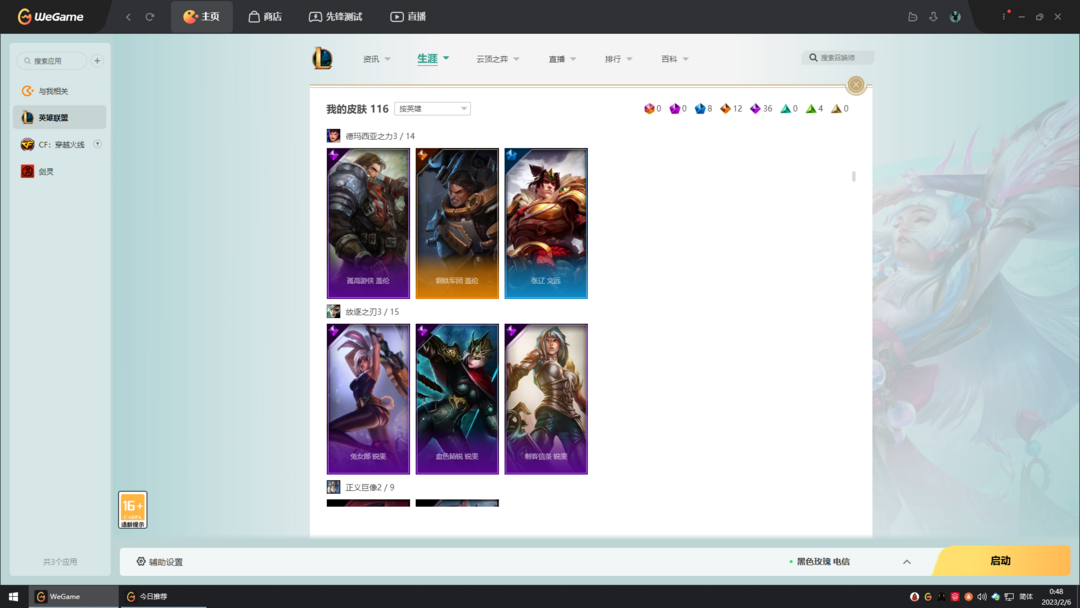Click the QQ penguin tray icon
The width and height of the screenshot is (1080, 608).
pyautogui.click(x=915, y=597)
